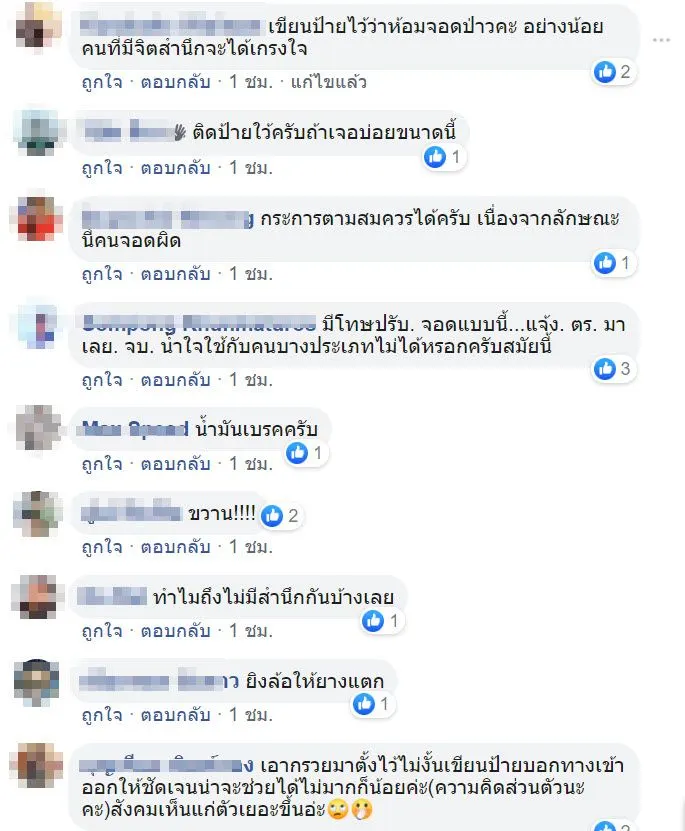The width and height of the screenshot is (685, 831).
Task: Like the 'ขวาน!!!!' comment
Action: click(102, 547)
